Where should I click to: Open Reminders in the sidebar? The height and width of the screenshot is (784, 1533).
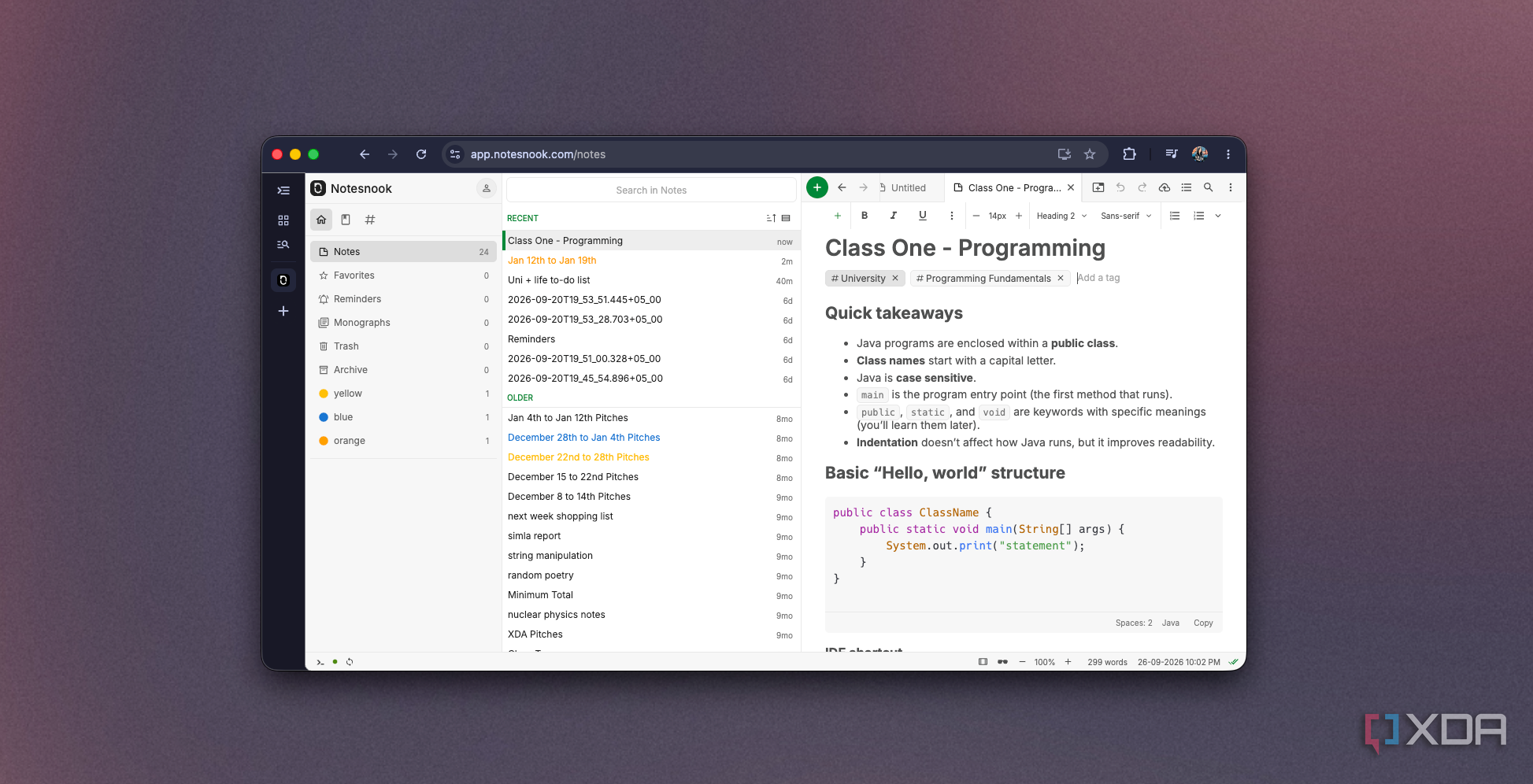point(403,299)
